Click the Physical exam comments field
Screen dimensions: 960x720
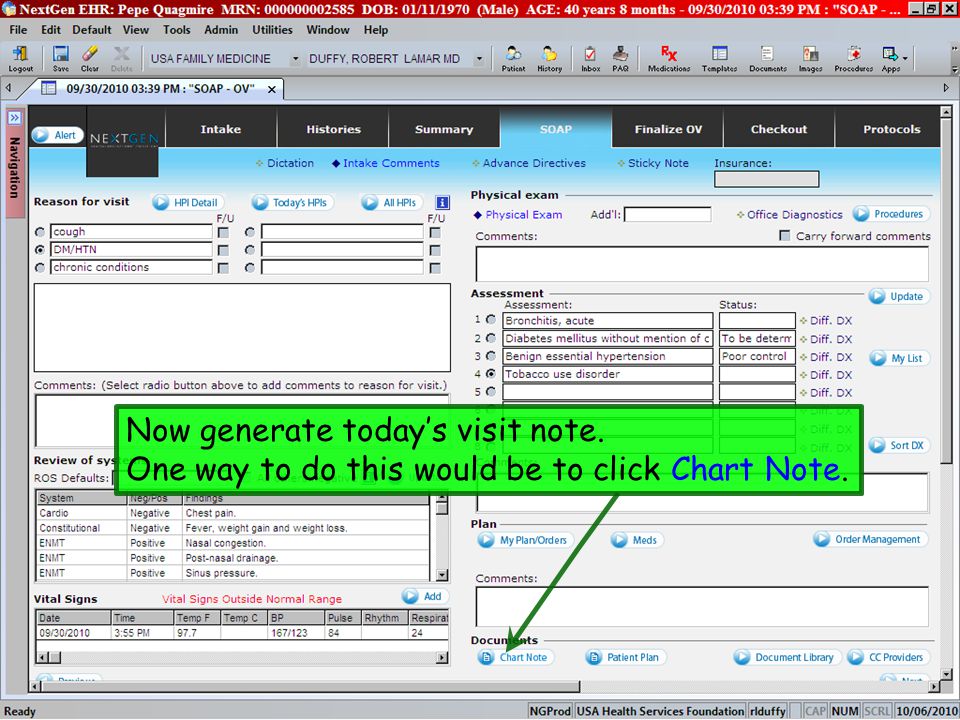[x=702, y=264]
